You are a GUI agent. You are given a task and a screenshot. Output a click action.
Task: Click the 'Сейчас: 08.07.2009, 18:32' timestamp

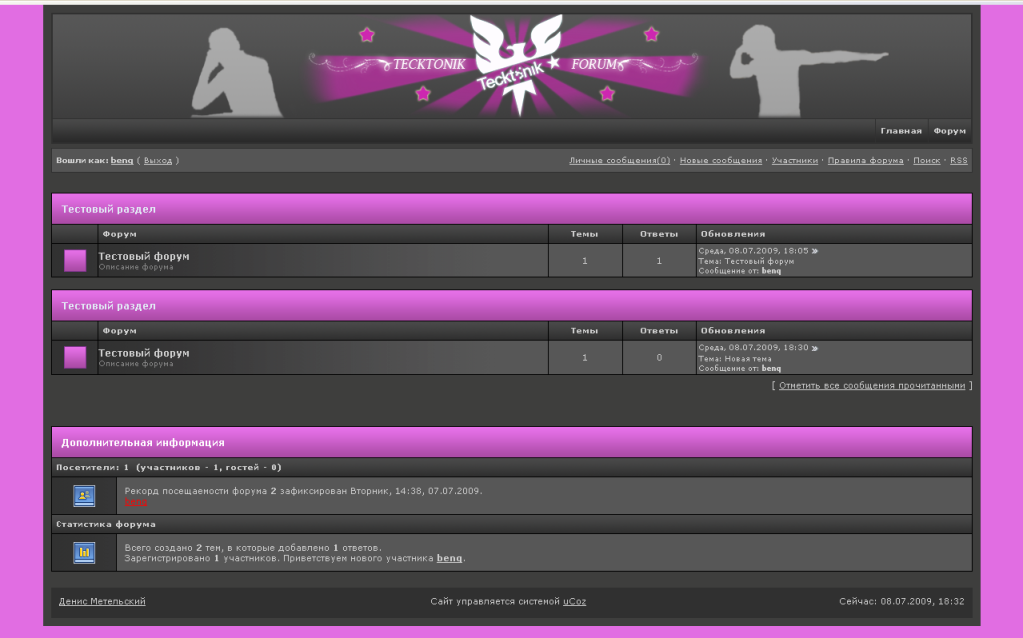(x=902, y=601)
